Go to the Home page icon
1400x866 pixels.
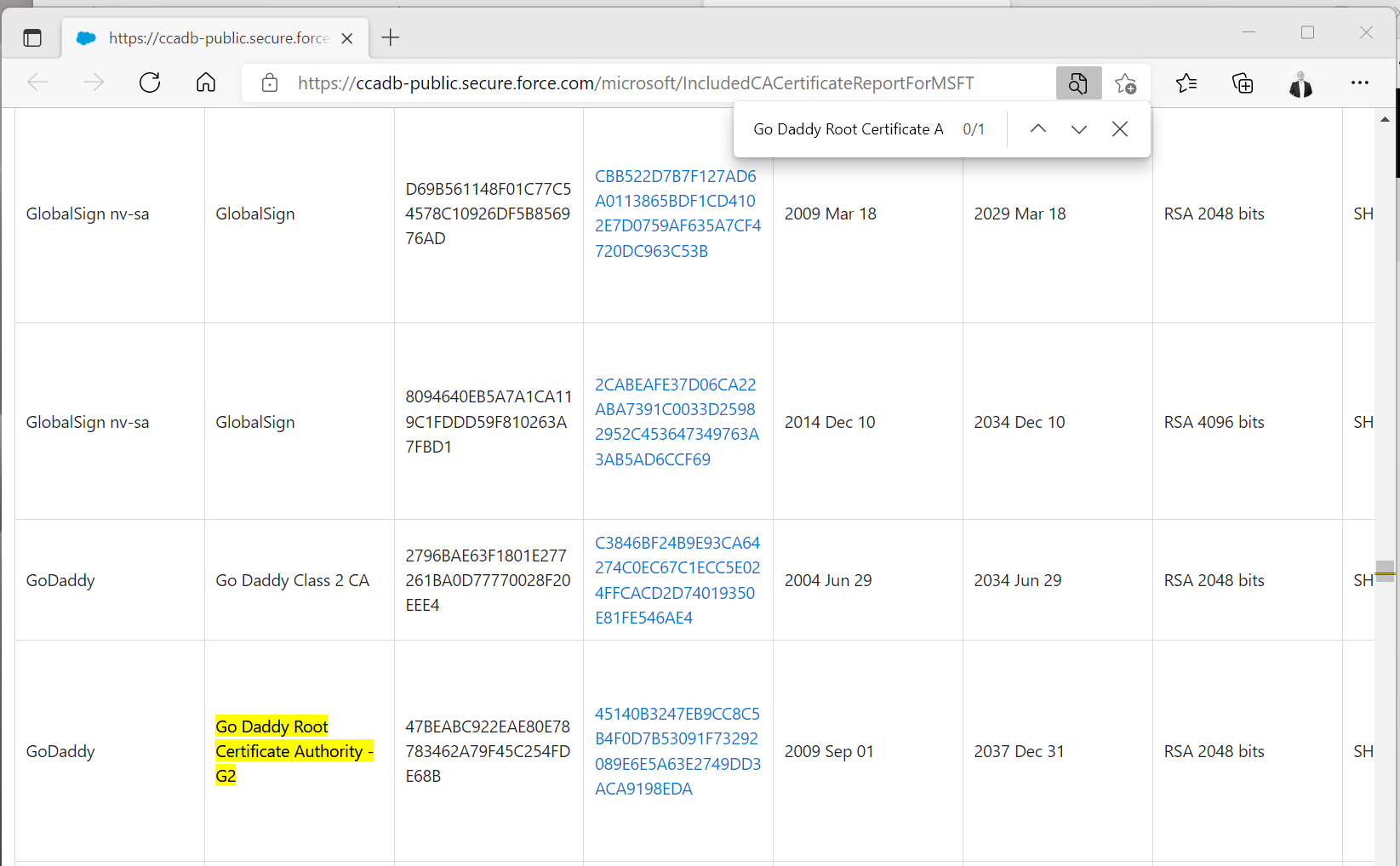coord(206,83)
